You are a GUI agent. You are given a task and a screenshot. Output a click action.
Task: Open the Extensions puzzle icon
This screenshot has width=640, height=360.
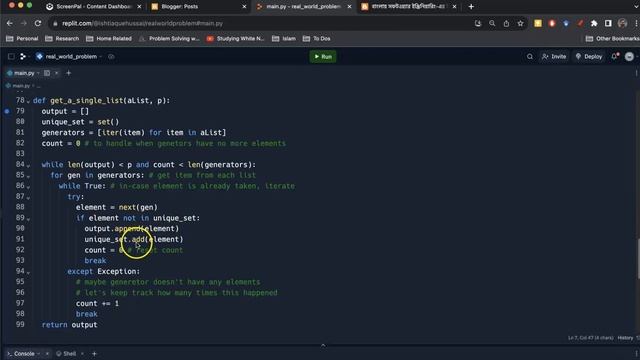[x=594, y=23]
